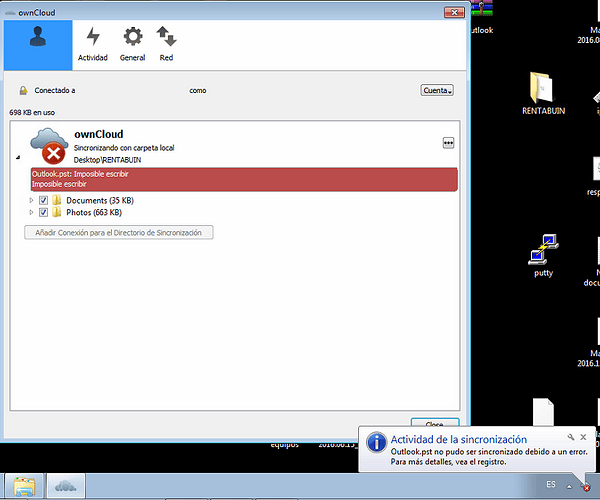
Task: Select the Photos (663 KB) row
Action: pyautogui.click(x=94, y=212)
